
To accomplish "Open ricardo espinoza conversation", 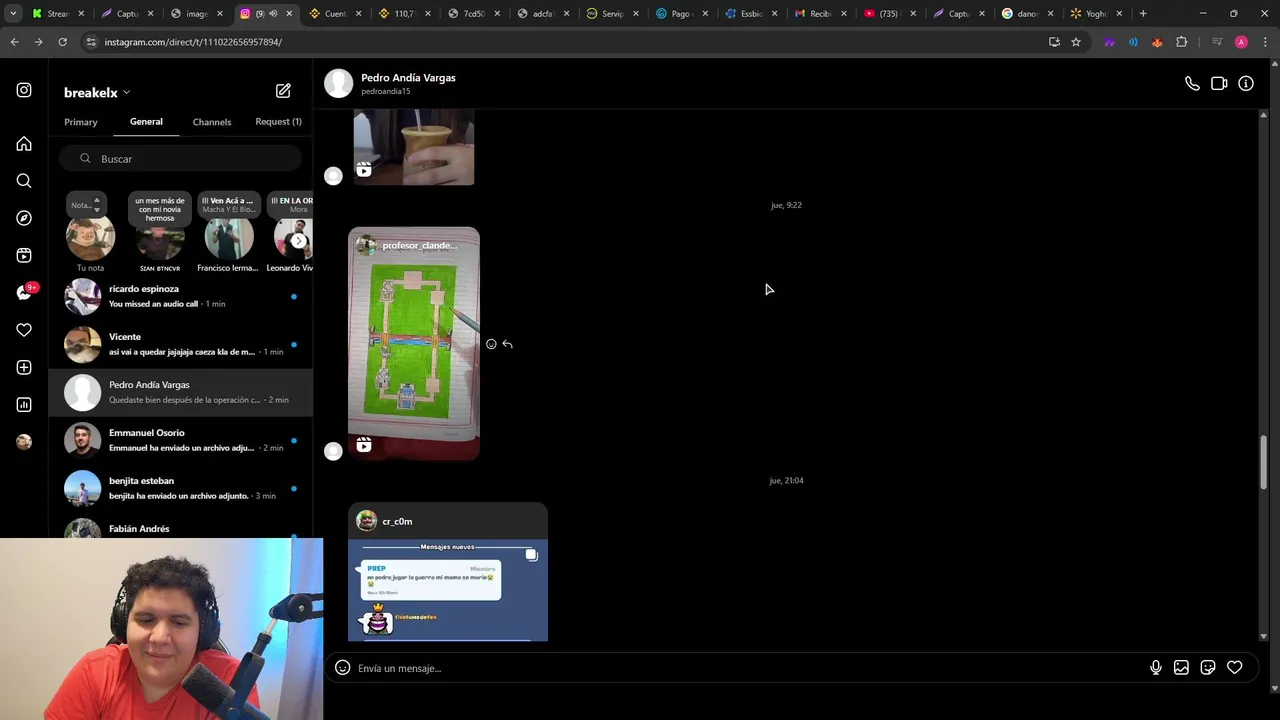I will (x=180, y=296).
